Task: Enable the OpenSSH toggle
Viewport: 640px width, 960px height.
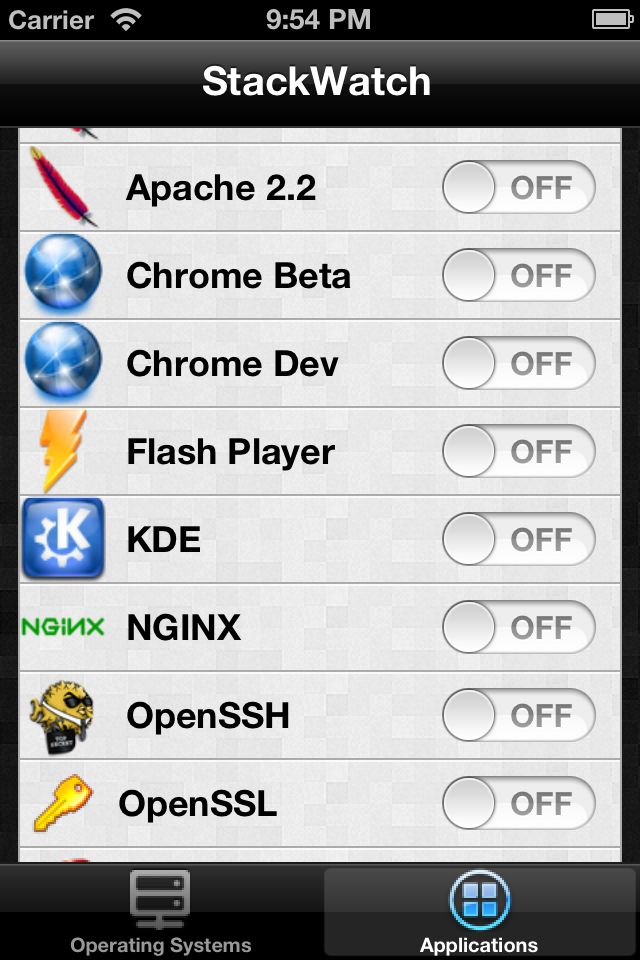Action: click(519, 715)
